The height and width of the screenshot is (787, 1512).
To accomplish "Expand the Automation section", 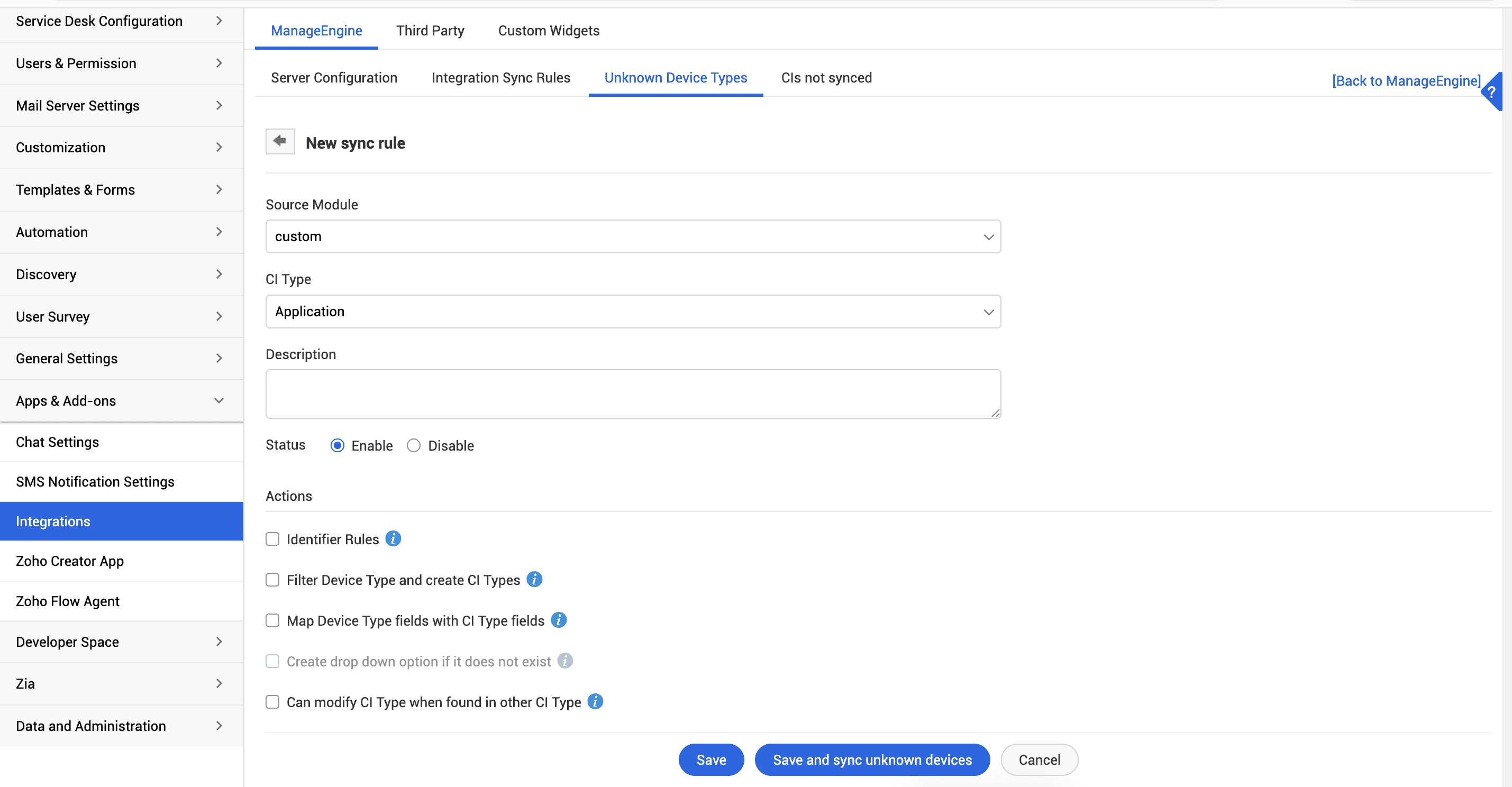I will pos(122,232).
